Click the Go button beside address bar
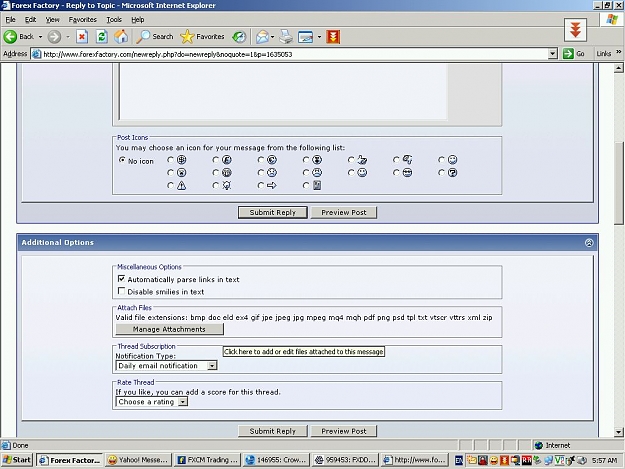 (574, 54)
